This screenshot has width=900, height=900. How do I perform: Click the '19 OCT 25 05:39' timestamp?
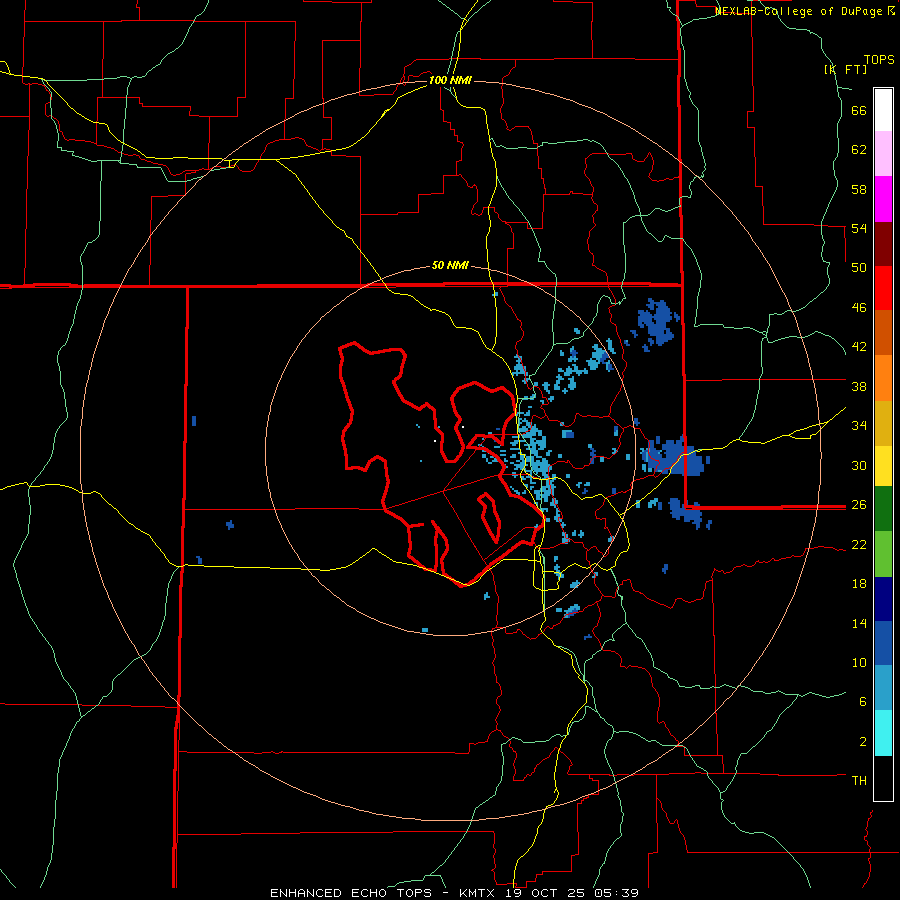572,893
